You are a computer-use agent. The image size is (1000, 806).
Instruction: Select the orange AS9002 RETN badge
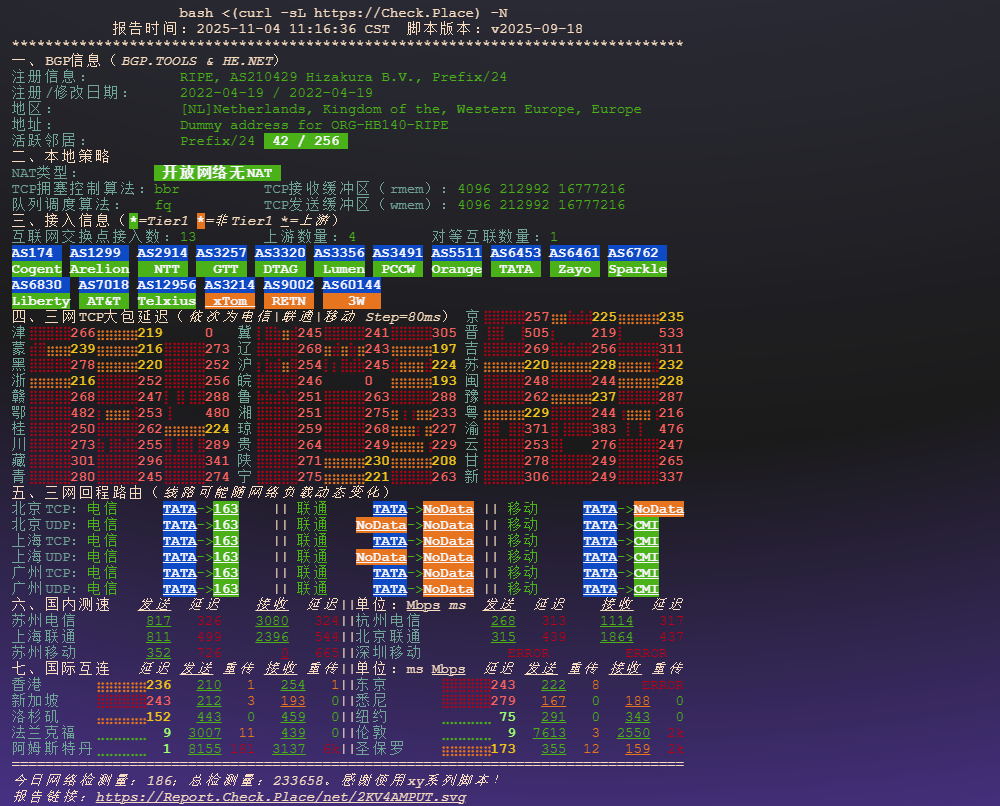point(289,293)
